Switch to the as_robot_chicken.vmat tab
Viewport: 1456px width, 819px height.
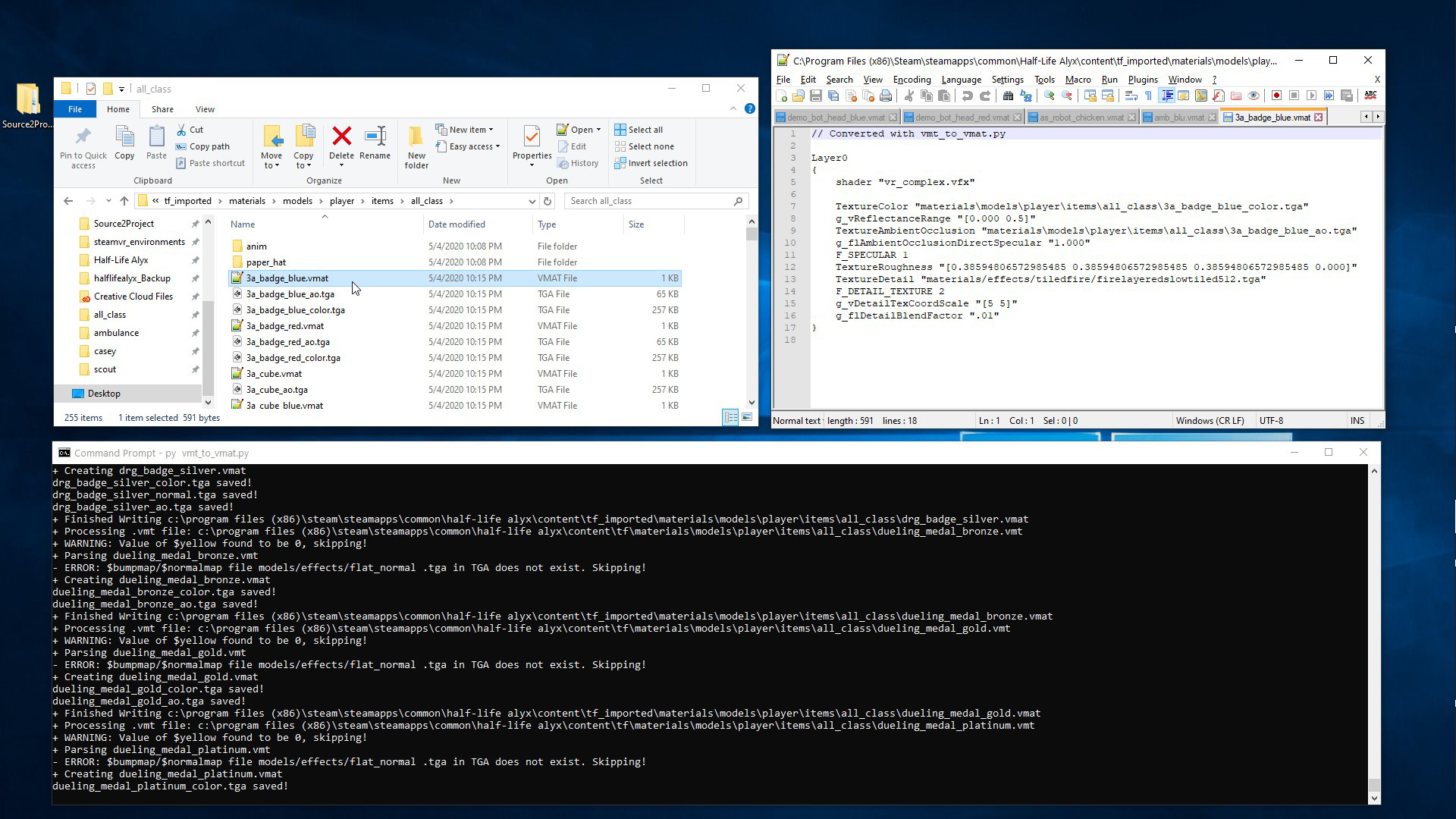(1081, 118)
